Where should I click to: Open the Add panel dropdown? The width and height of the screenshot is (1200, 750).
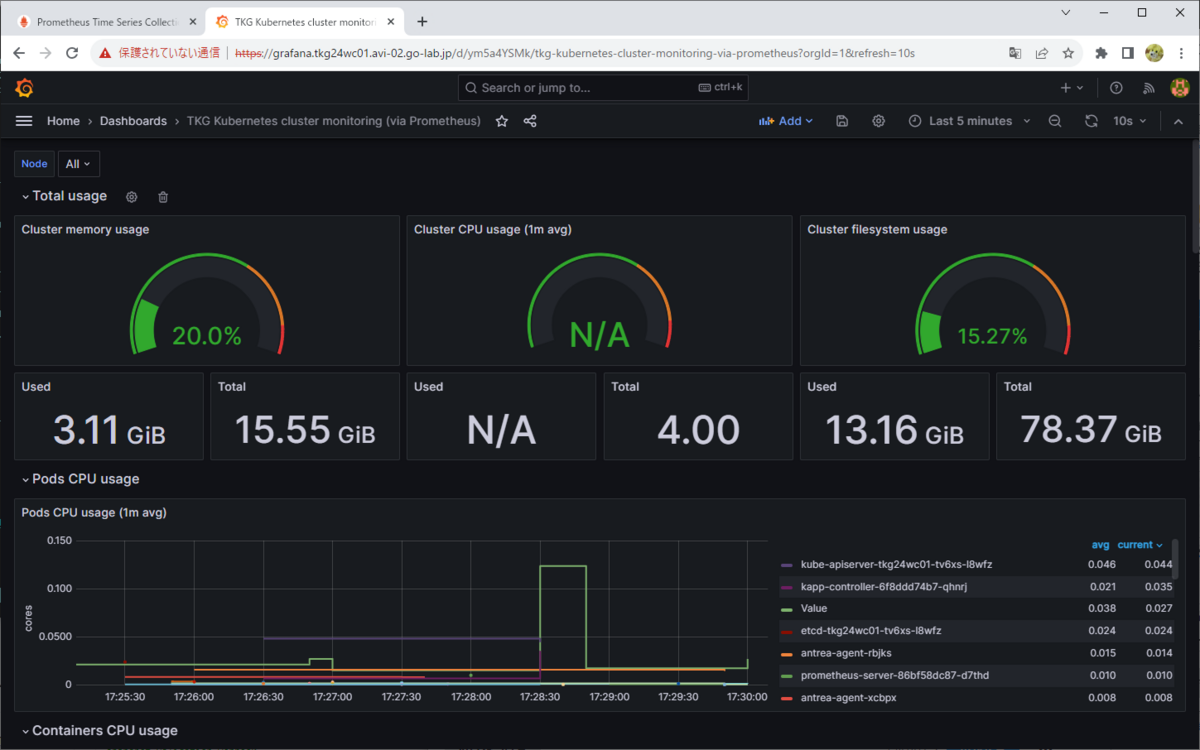click(x=786, y=121)
